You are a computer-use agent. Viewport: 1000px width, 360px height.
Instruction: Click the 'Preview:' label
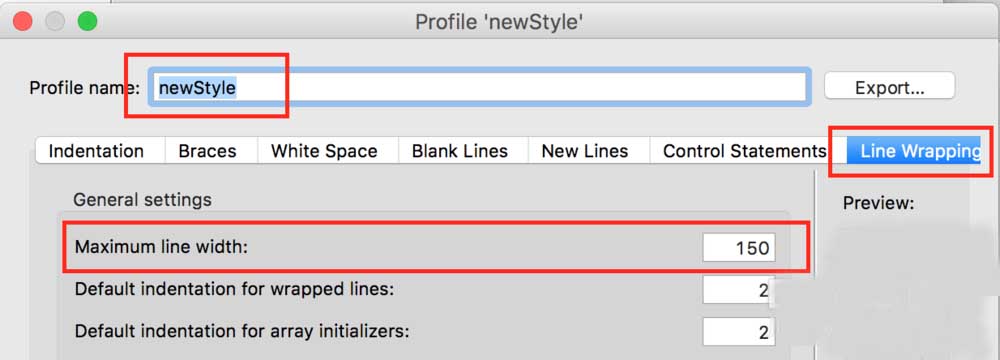879,204
